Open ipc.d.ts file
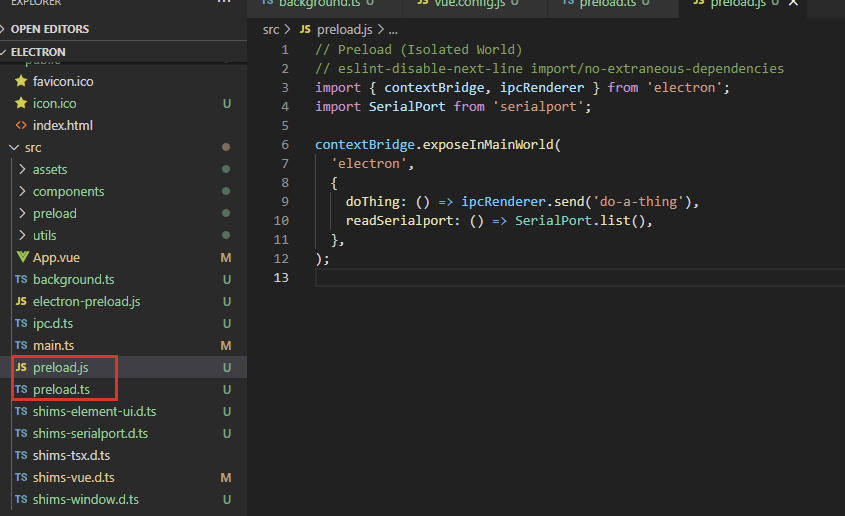Screen dimensions: 845x516 tap(123, 324)
